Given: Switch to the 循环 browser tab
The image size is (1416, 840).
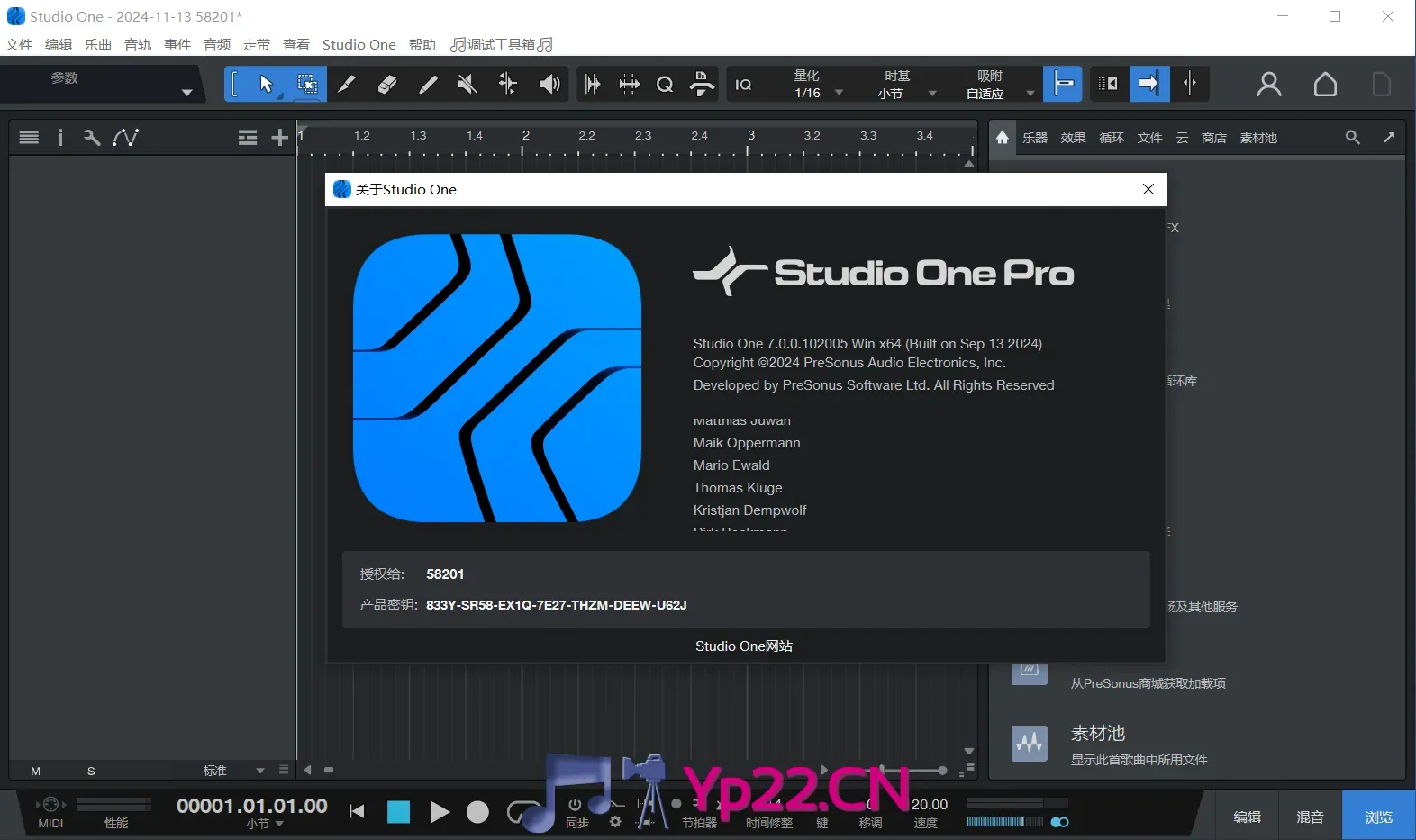Looking at the screenshot, I should (x=1112, y=138).
